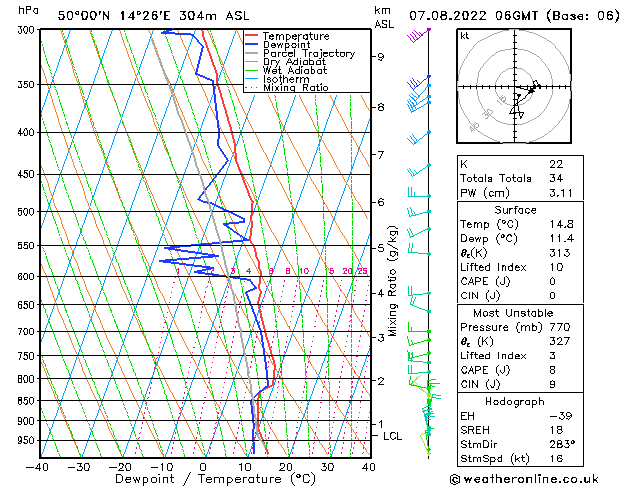Click the 'Surface' section heading
629x486 pixels.
[x=515, y=210]
